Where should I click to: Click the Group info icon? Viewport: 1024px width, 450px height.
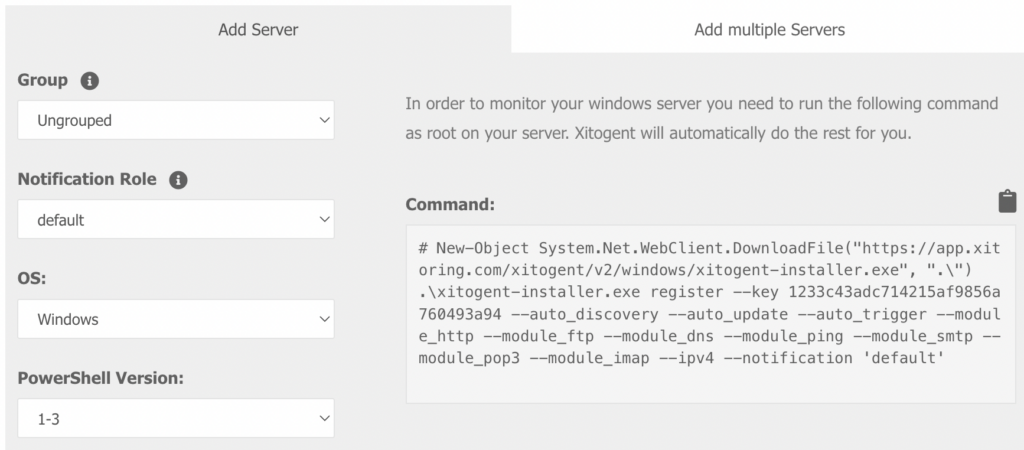tap(89, 81)
